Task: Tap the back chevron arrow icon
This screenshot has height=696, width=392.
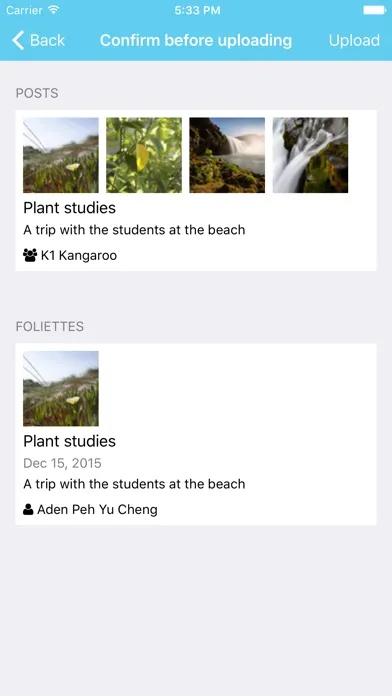Action: [18, 40]
